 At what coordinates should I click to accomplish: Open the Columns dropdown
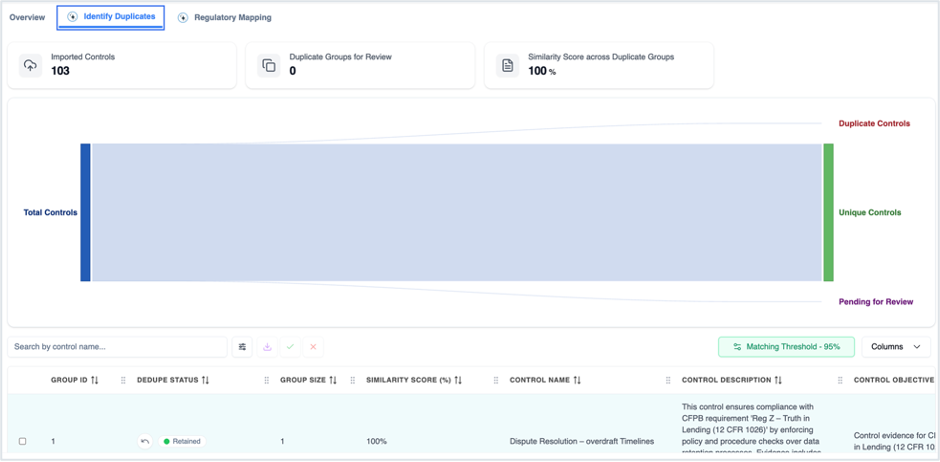[x=896, y=346]
